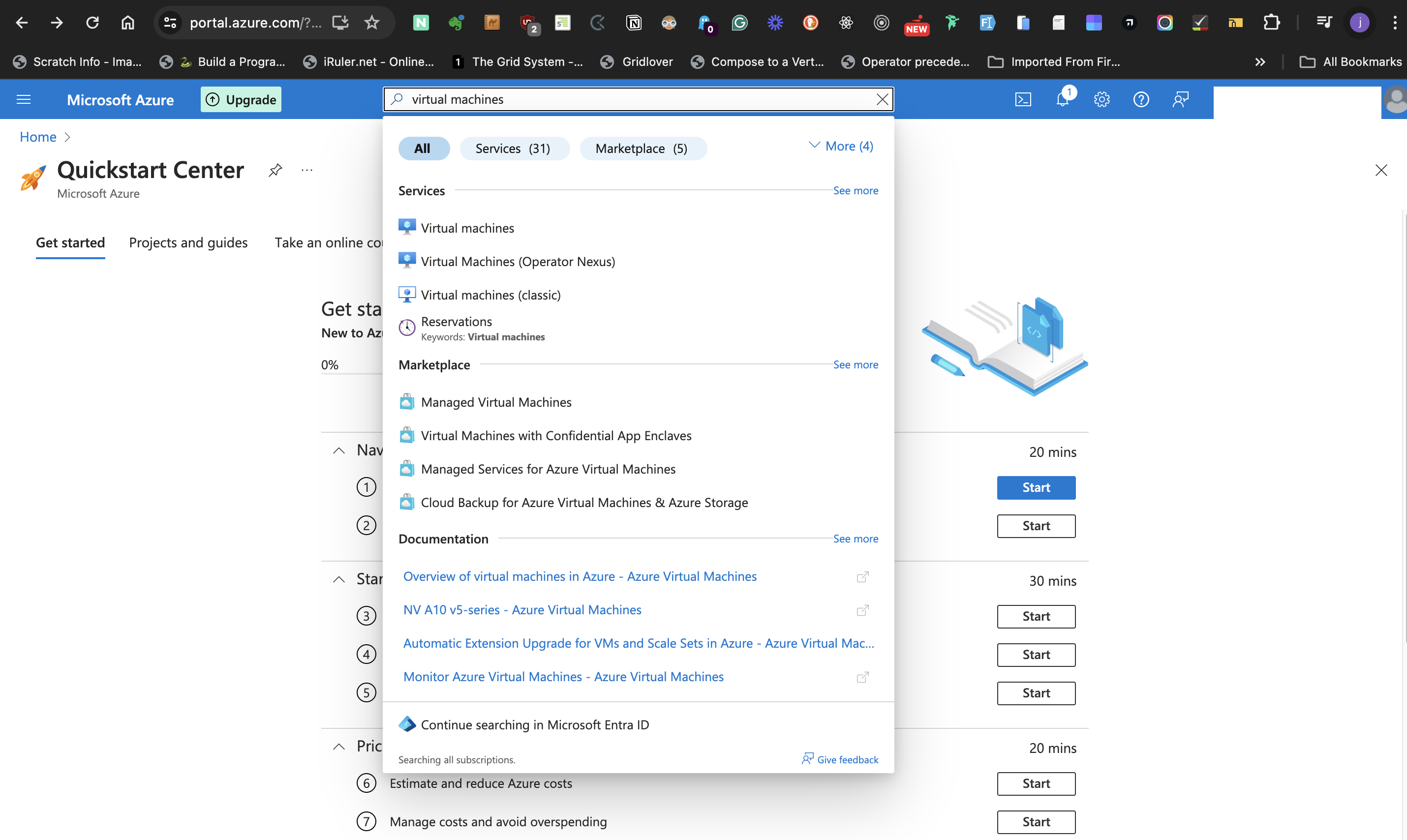Click the Upgrade button
Screen dimensions: 1407x840
coord(240,99)
